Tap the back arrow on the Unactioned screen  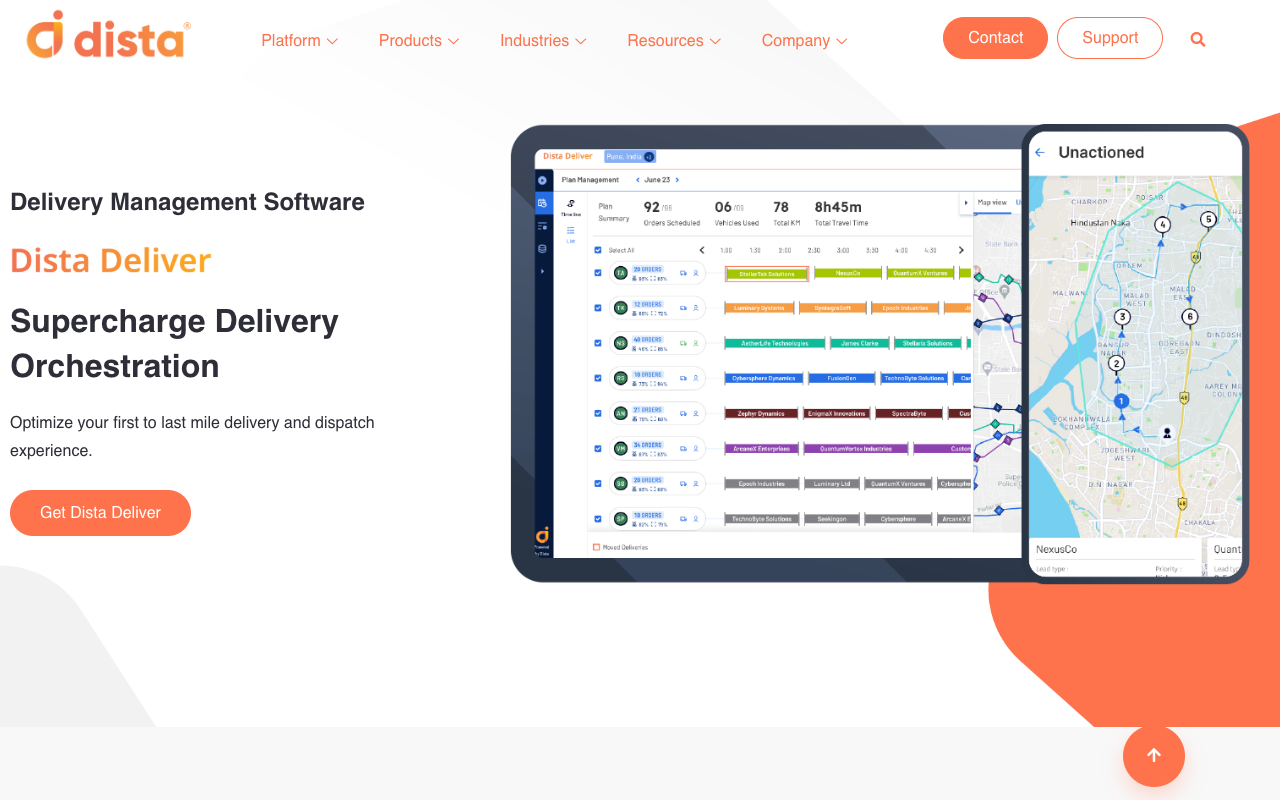point(1040,152)
